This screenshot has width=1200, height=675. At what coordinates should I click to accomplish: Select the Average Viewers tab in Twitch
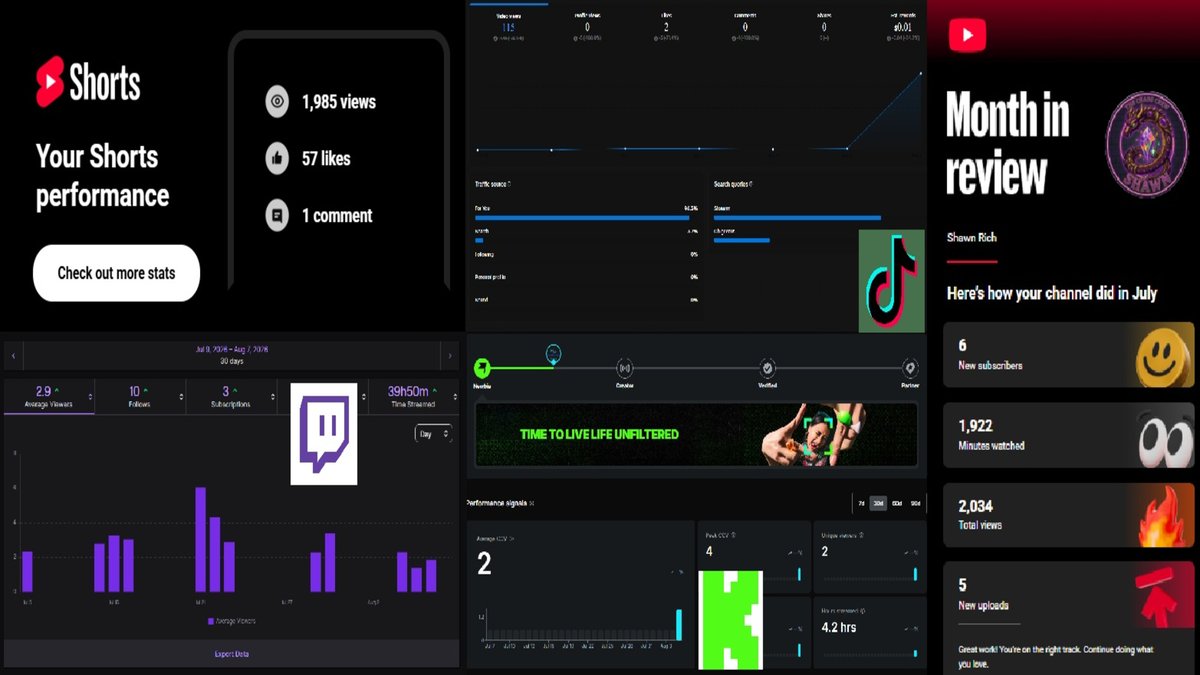click(49, 396)
